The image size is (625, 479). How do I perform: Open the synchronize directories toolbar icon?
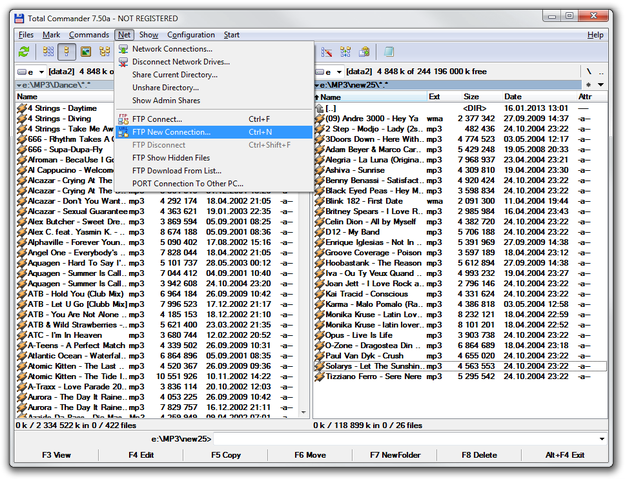345,52
